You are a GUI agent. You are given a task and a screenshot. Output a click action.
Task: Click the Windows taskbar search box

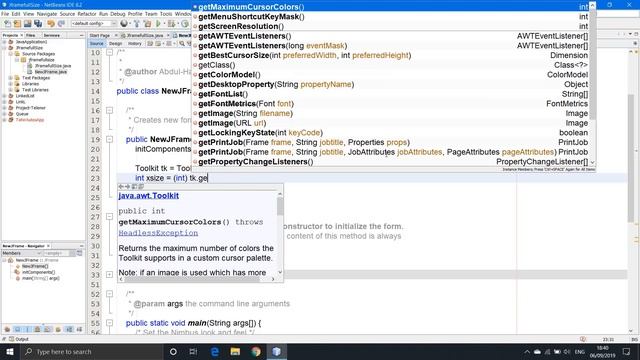click(91, 351)
